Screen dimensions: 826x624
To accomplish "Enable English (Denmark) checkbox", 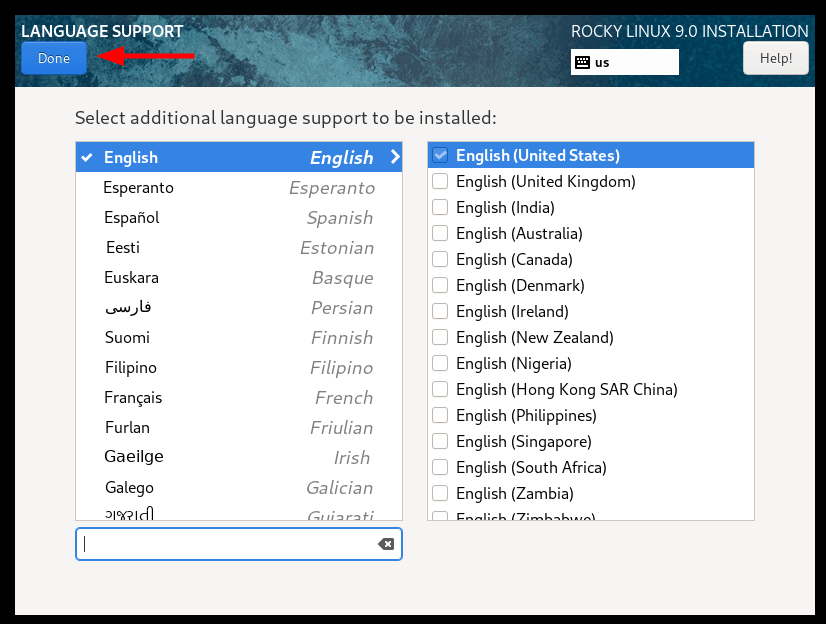I will tap(440, 285).
